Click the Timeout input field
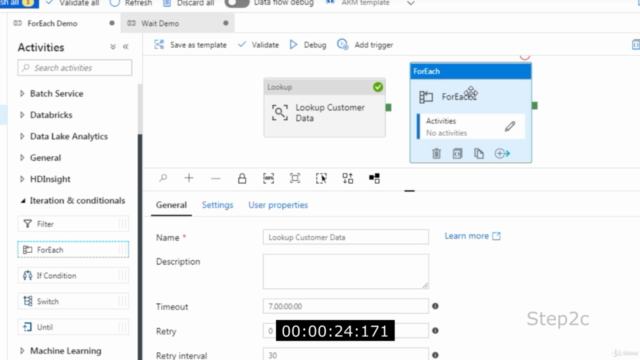 (x=346, y=306)
